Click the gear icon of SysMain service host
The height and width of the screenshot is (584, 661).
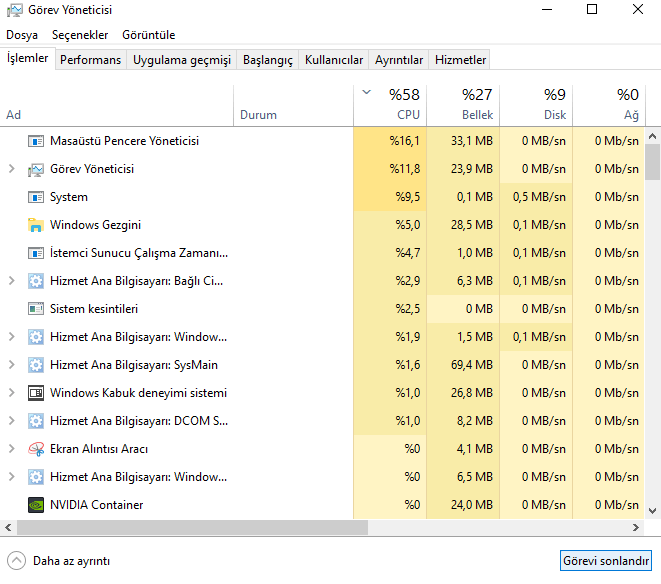tap(36, 365)
